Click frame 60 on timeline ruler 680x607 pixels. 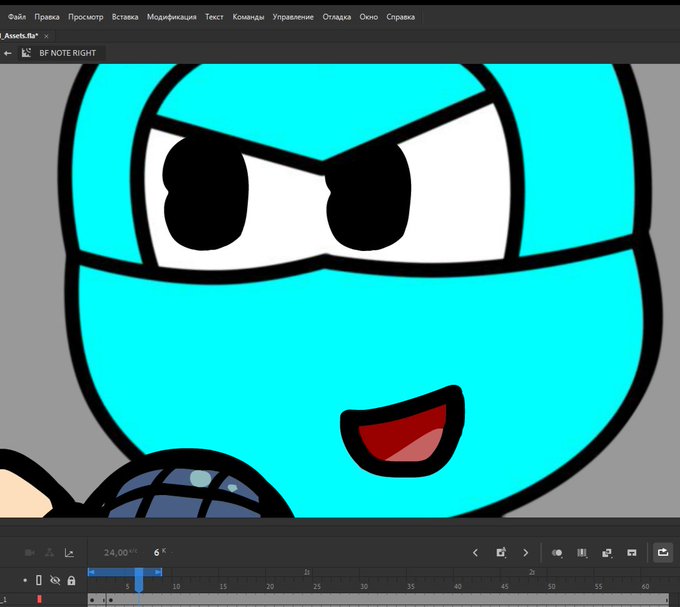pos(645,586)
